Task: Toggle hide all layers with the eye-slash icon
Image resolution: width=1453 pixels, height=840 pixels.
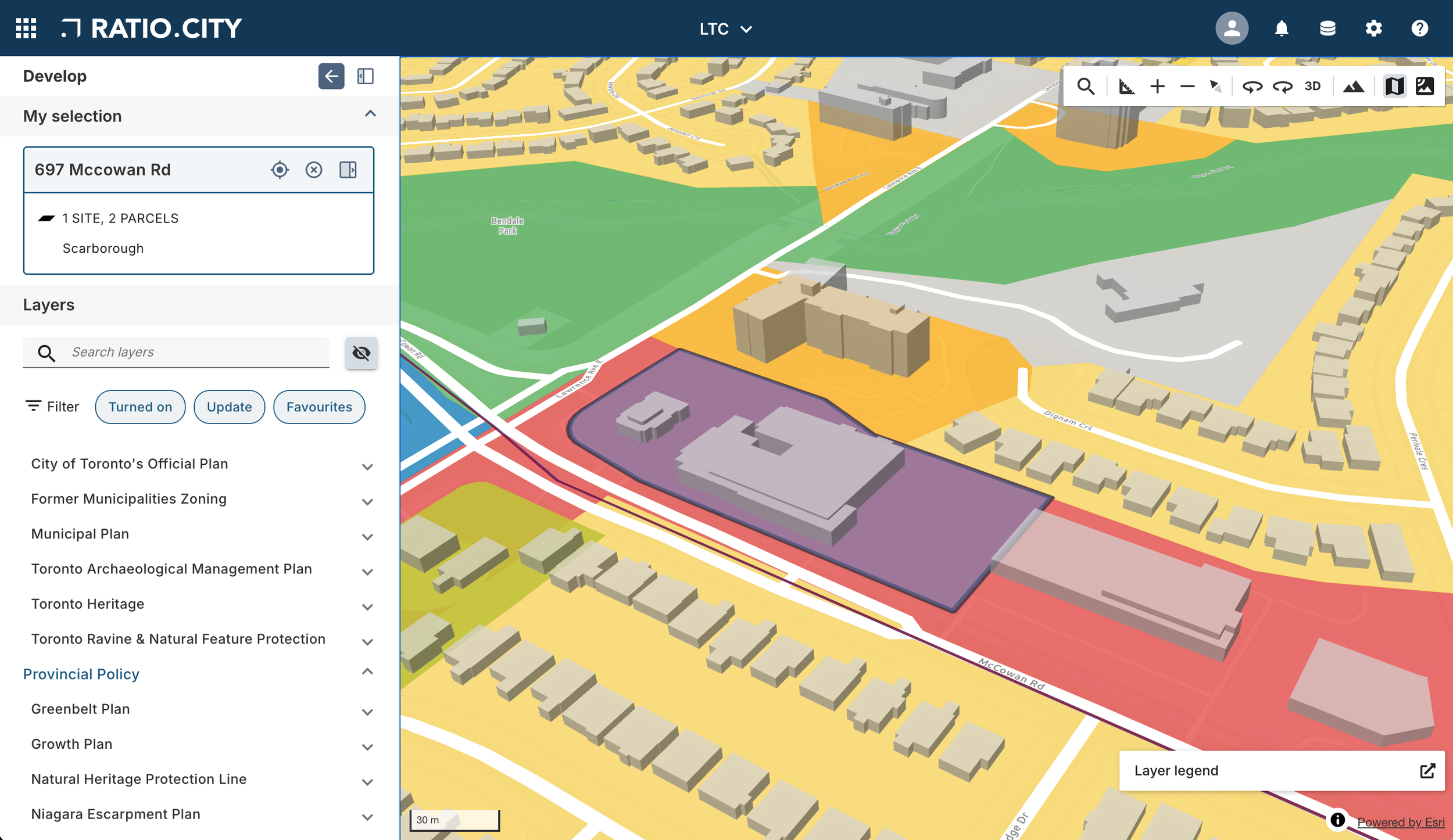Action: tap(362, 353)
